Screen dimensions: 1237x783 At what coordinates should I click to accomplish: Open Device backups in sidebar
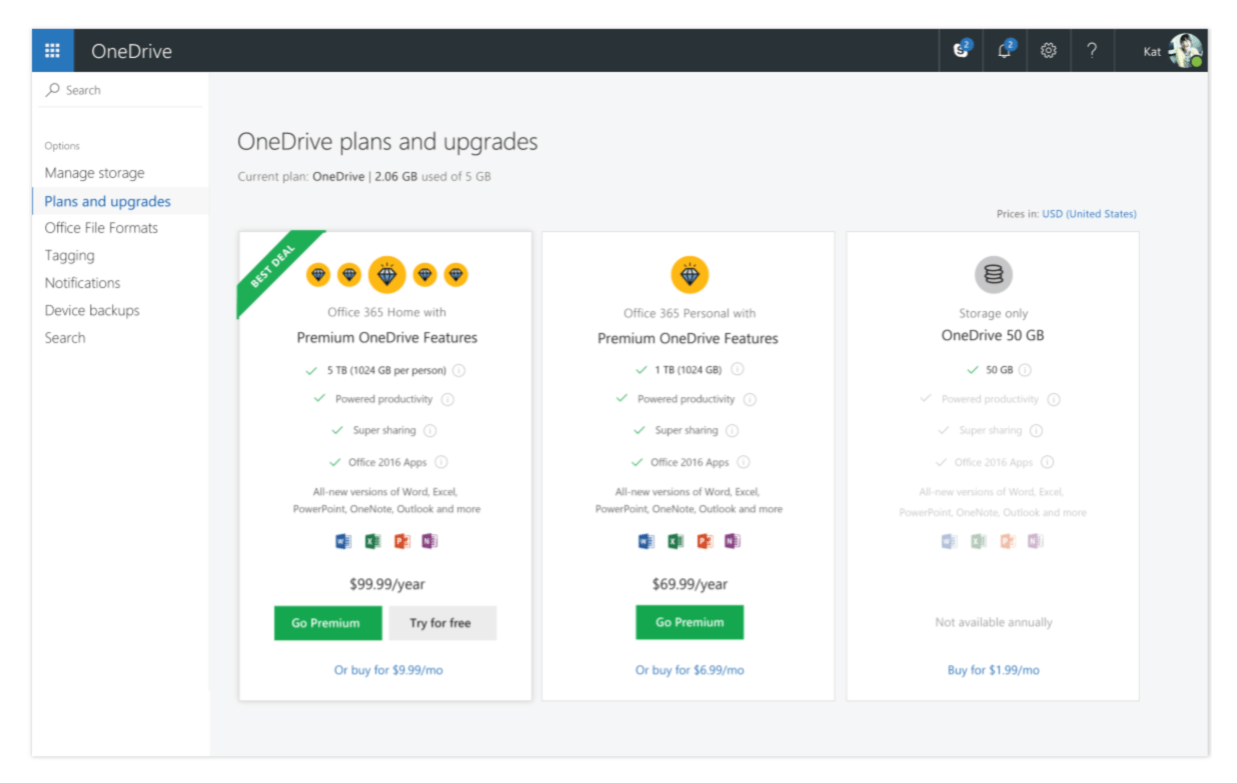[x=92, y=310]
